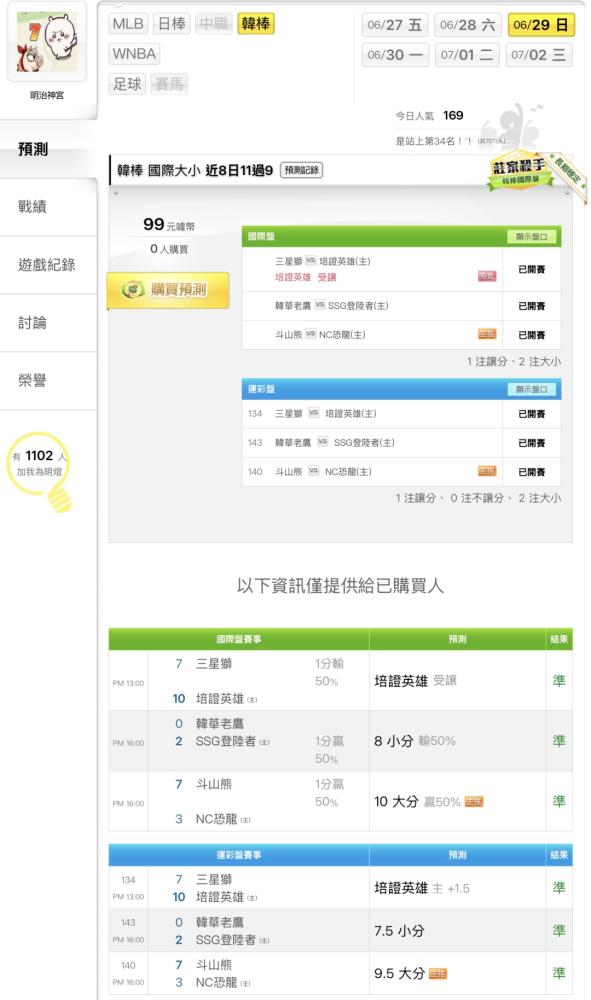Click the 已開賽 status of row 143
The image size is (591, 1000).
pyautogui.click(x=532, y=443)
